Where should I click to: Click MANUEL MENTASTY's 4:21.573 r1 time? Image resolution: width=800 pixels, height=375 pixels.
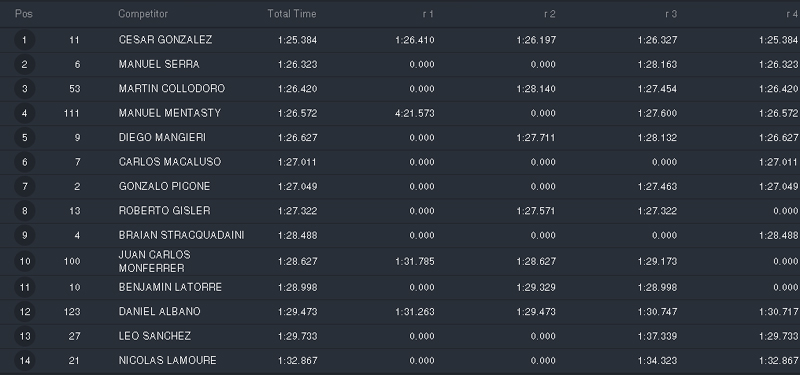(x=415, y=113)
